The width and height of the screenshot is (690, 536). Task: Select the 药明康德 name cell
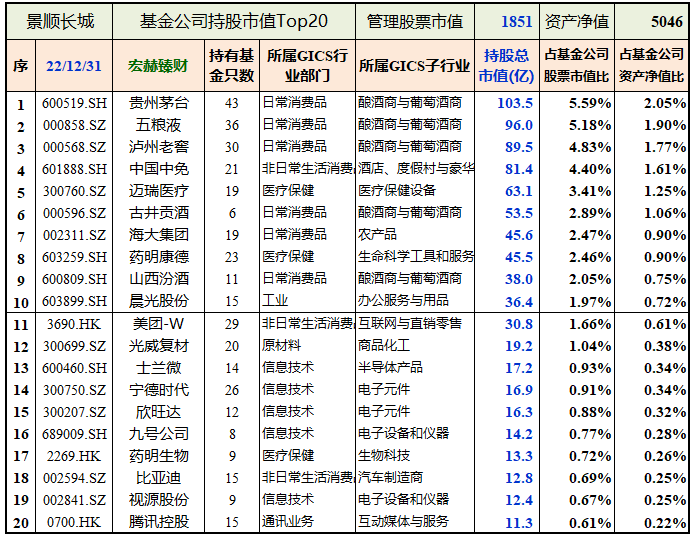pos(158,257)
